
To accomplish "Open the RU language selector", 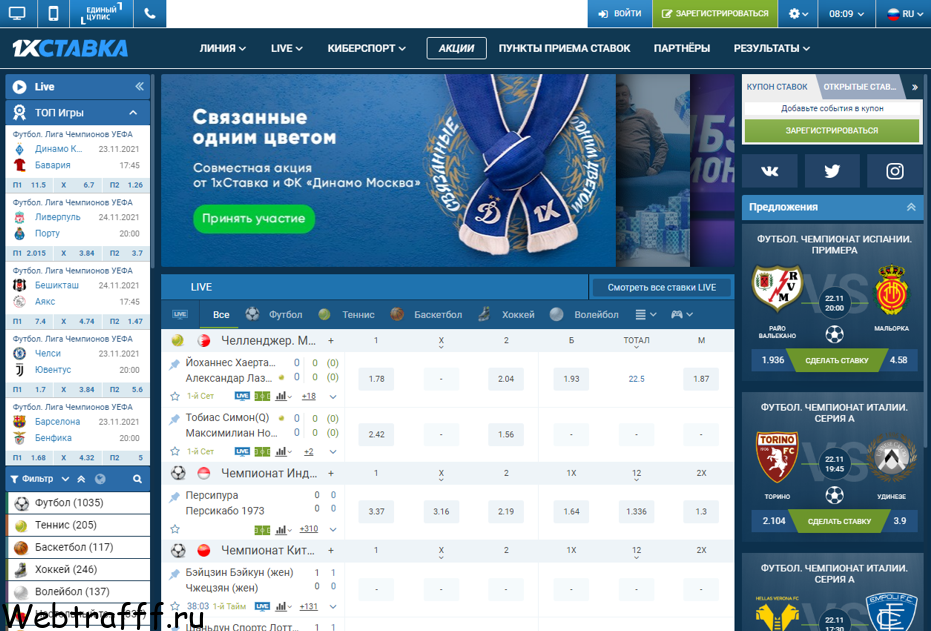I will pyautogui.click(x=903, y=14).
